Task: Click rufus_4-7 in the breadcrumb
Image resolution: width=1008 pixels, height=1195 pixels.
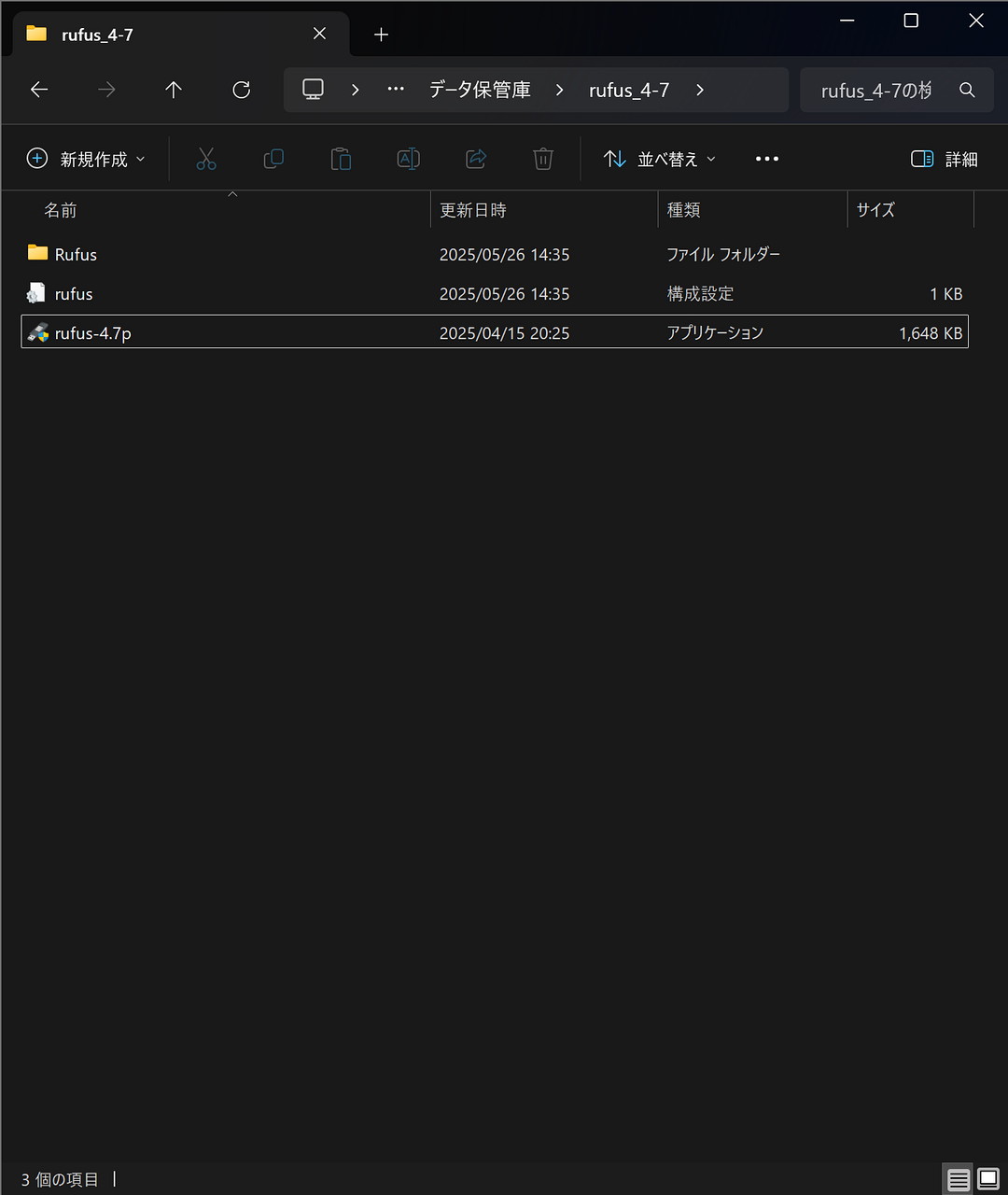Action: (629, 91)
